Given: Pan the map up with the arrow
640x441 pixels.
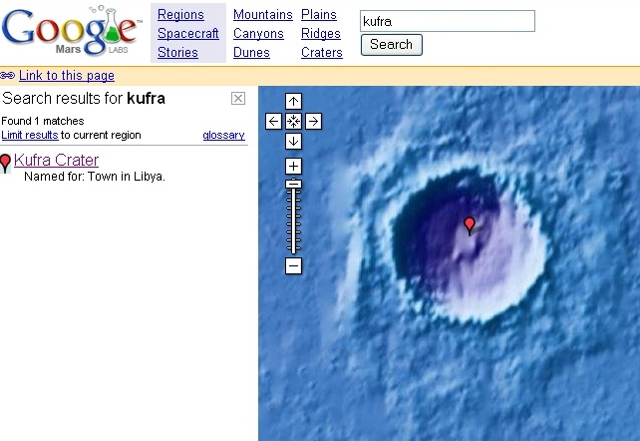Looking at the screenshot, I should coord(293,101).
